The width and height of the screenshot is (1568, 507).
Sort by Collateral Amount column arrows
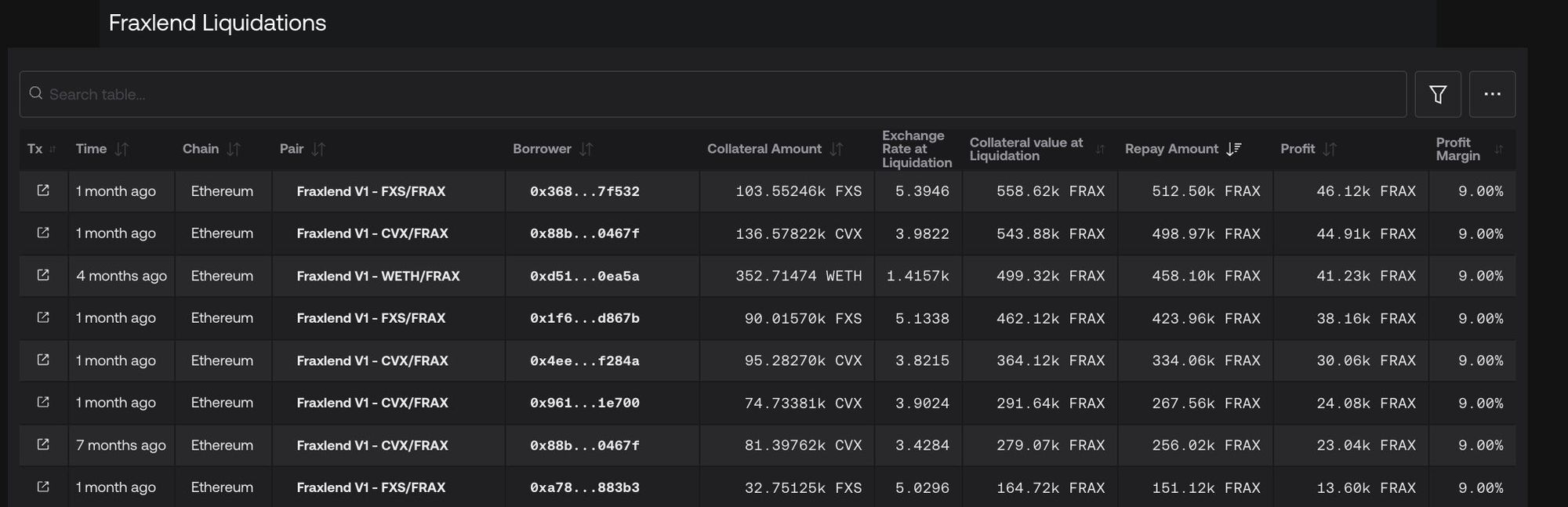click(836, 149)
